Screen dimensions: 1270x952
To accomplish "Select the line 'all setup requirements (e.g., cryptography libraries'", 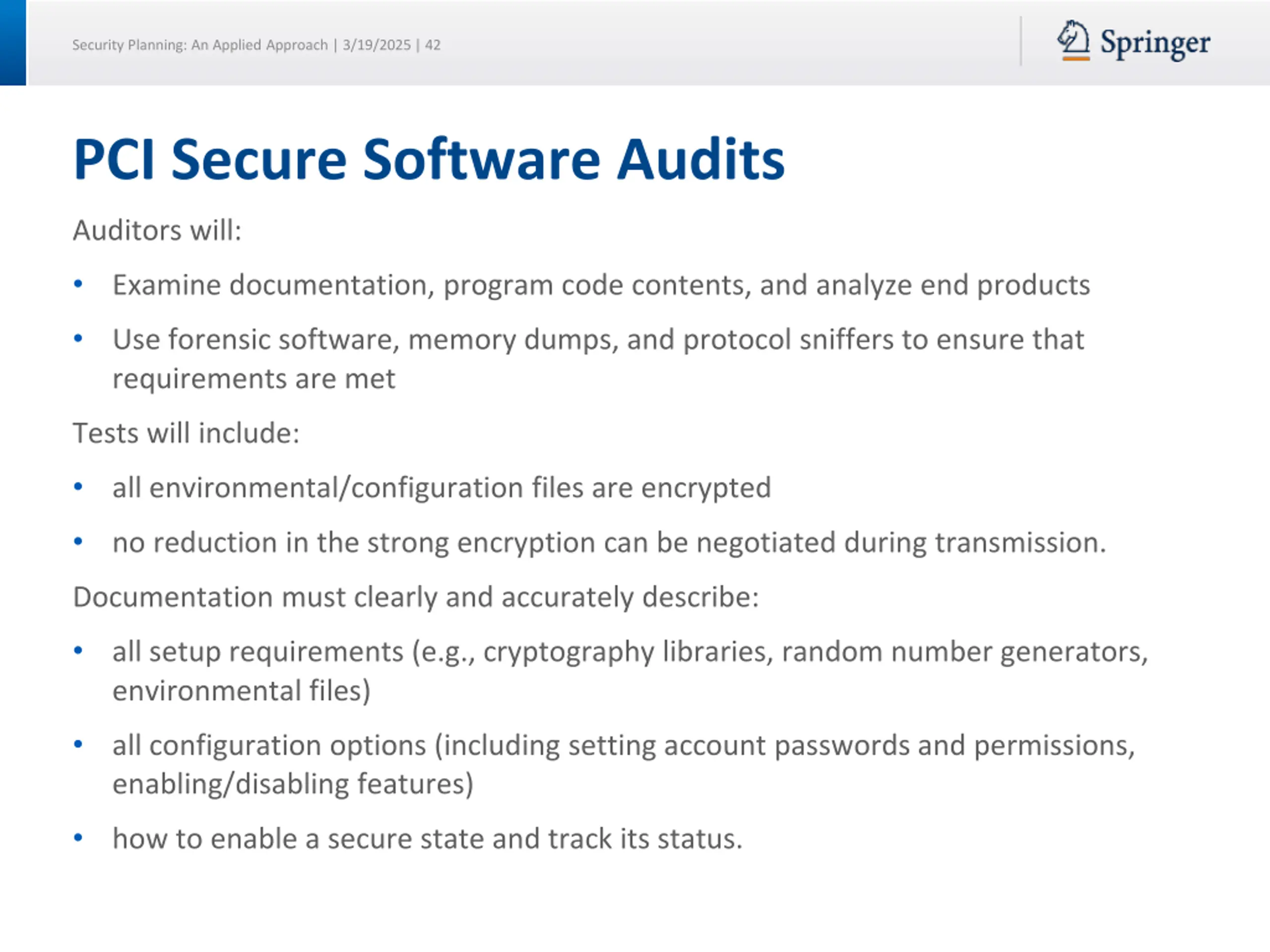I will point(631,652).
